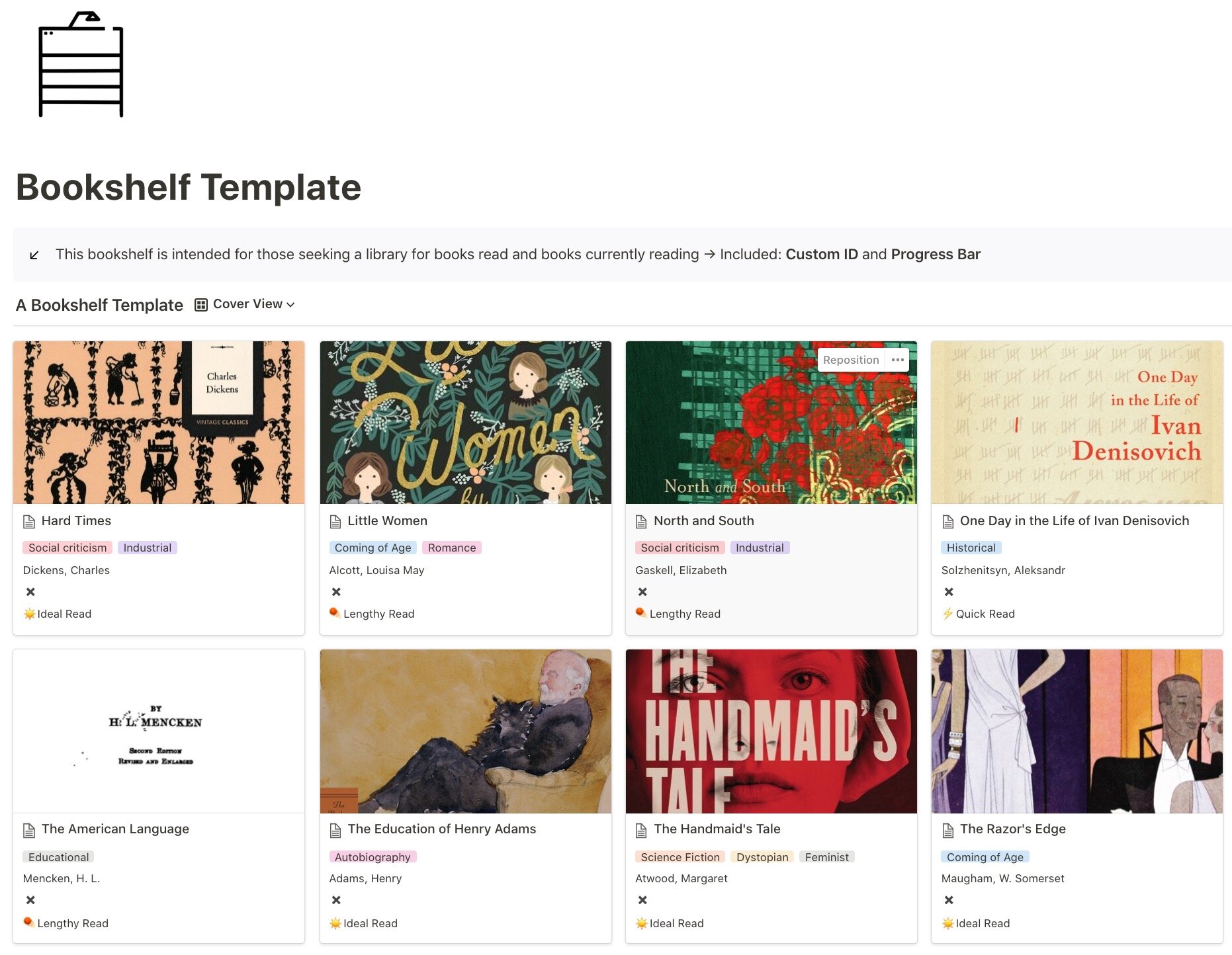Screen dimensions: 1232x955
Task: Click sun icon on Razor's Edge Ideal Read
Action: tap(948, 923)
